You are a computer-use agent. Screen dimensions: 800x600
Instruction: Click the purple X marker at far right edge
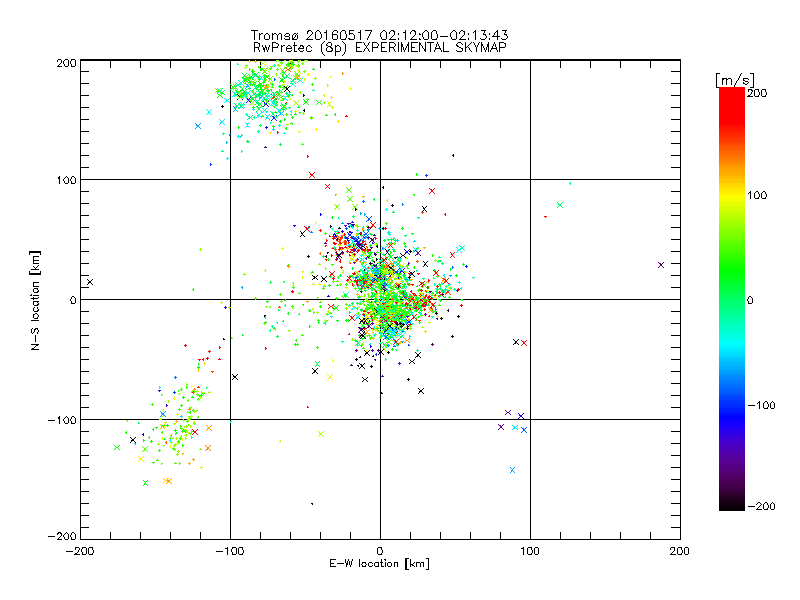661,265
